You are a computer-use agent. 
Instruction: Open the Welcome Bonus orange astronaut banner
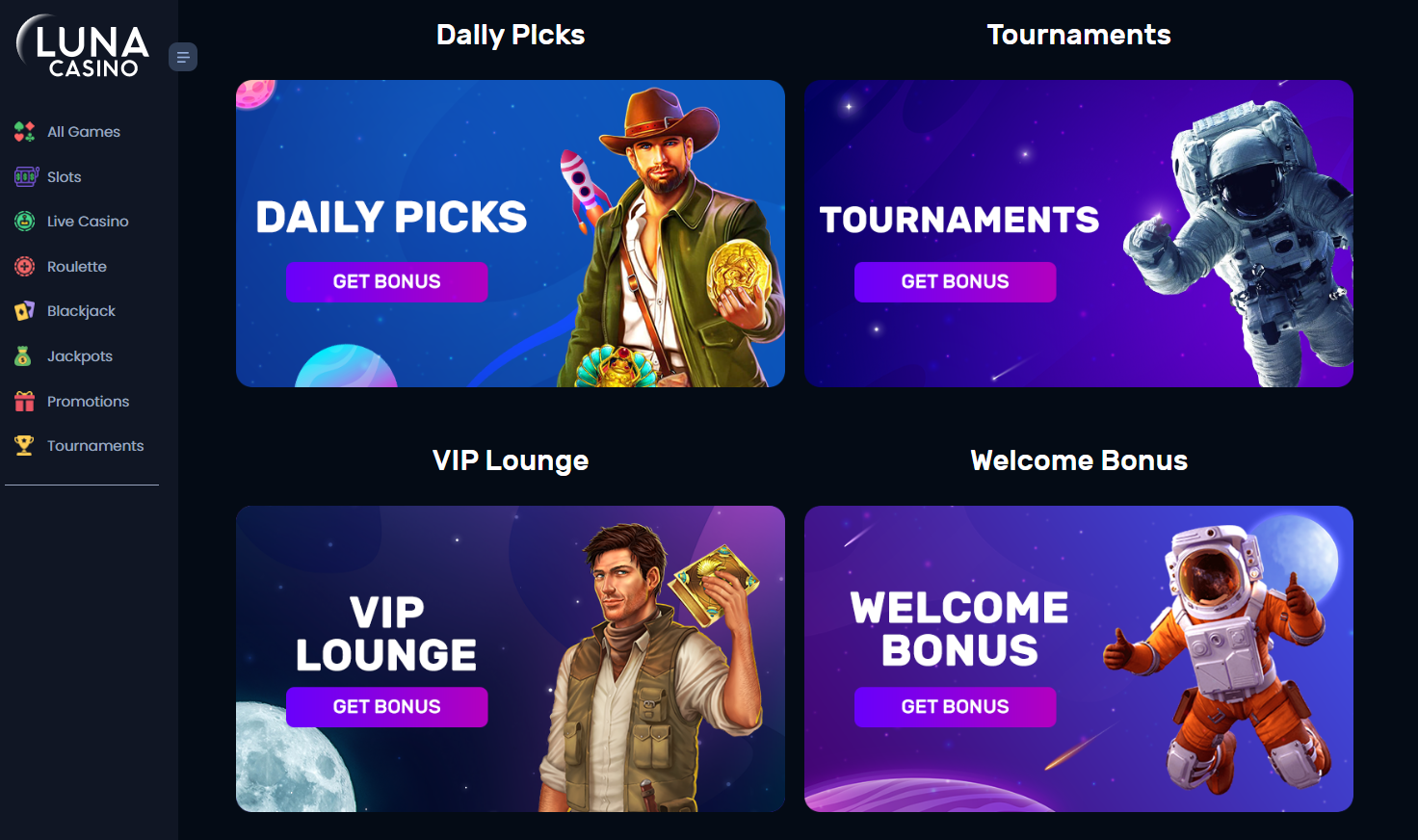pyautogui.click(x=1079, y=659)
